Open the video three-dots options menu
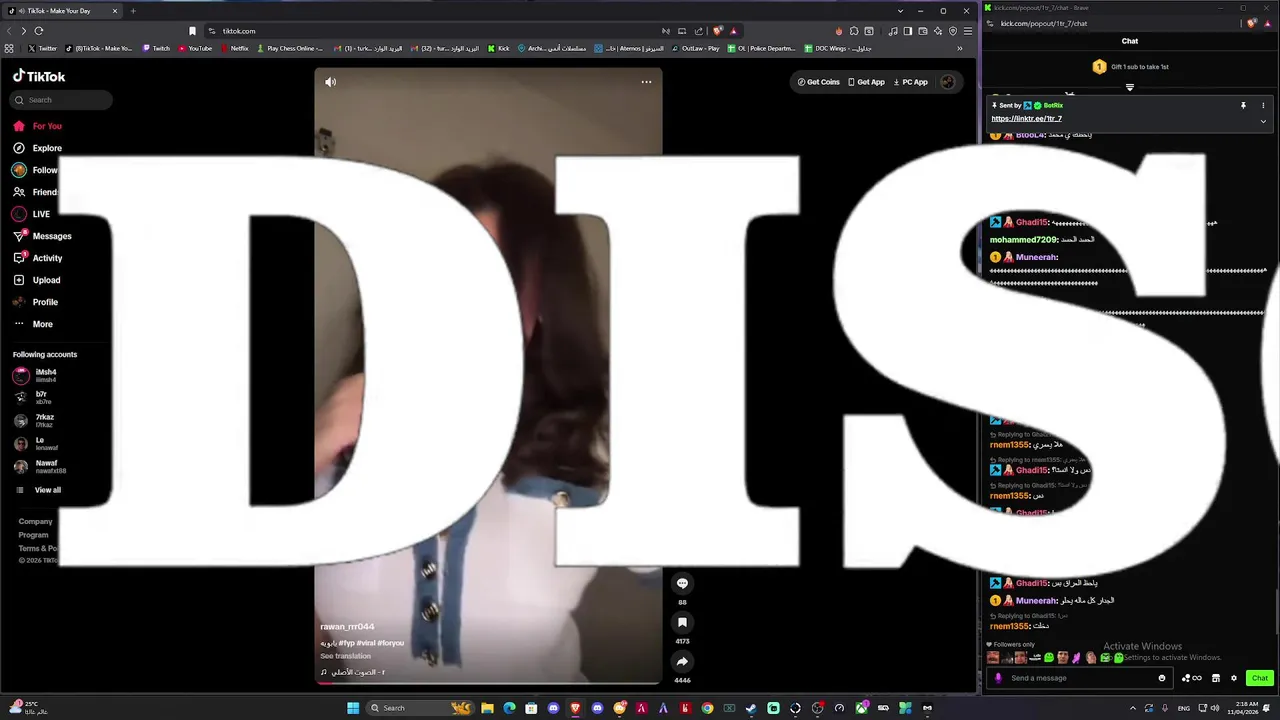 point(646,82)
